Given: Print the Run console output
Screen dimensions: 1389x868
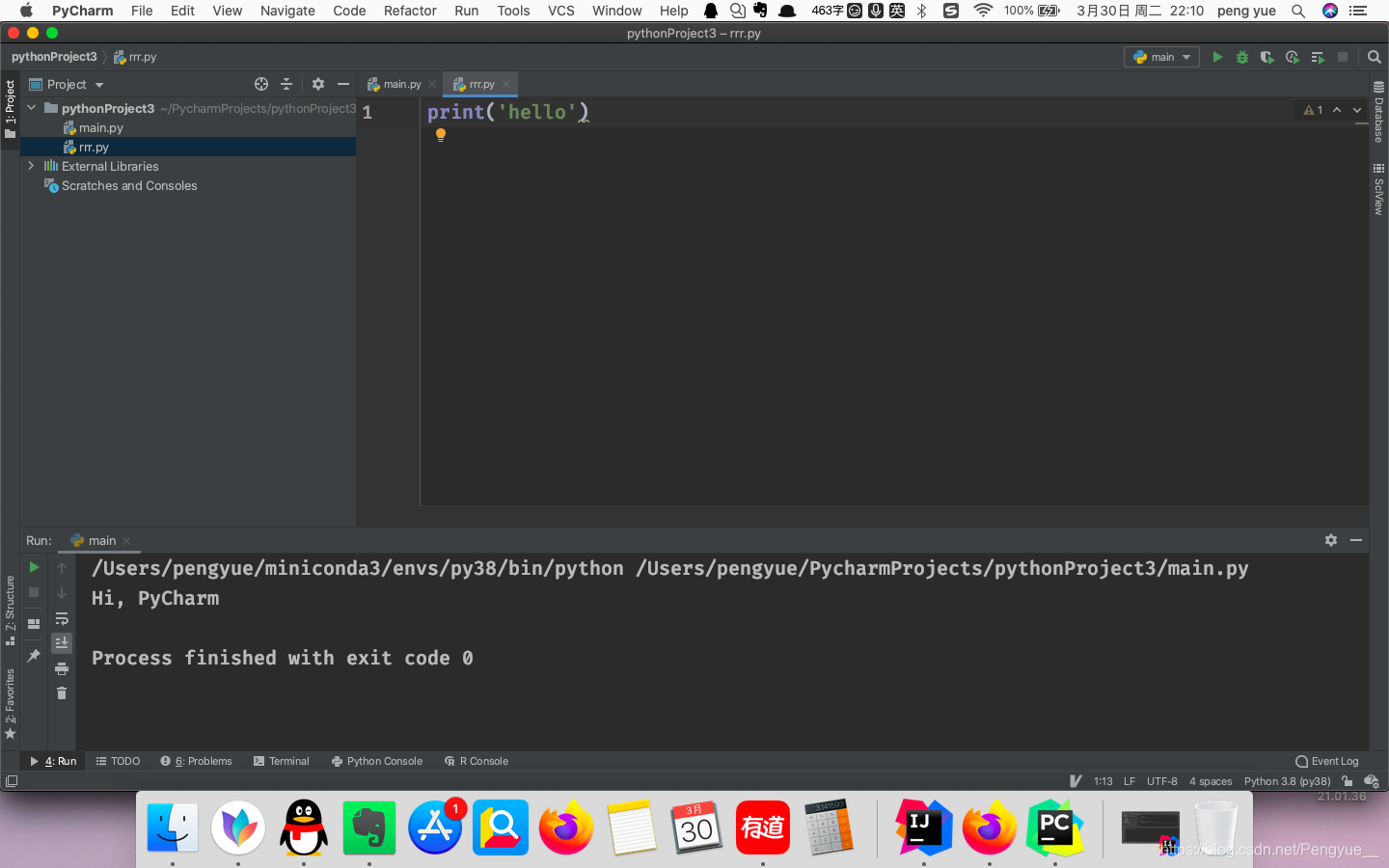Looking at the screenshot, I should [x=62, y=668].
